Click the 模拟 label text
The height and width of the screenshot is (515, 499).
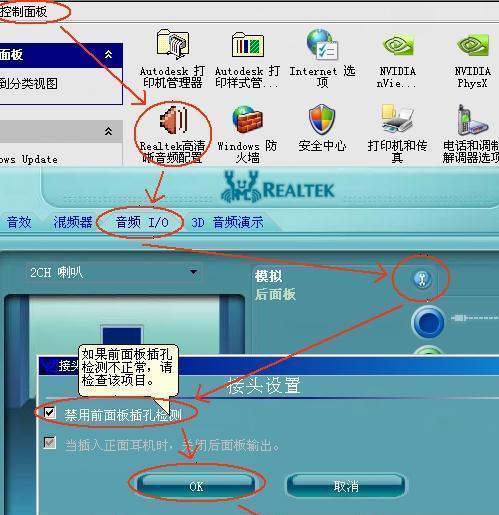click(268, 276)
